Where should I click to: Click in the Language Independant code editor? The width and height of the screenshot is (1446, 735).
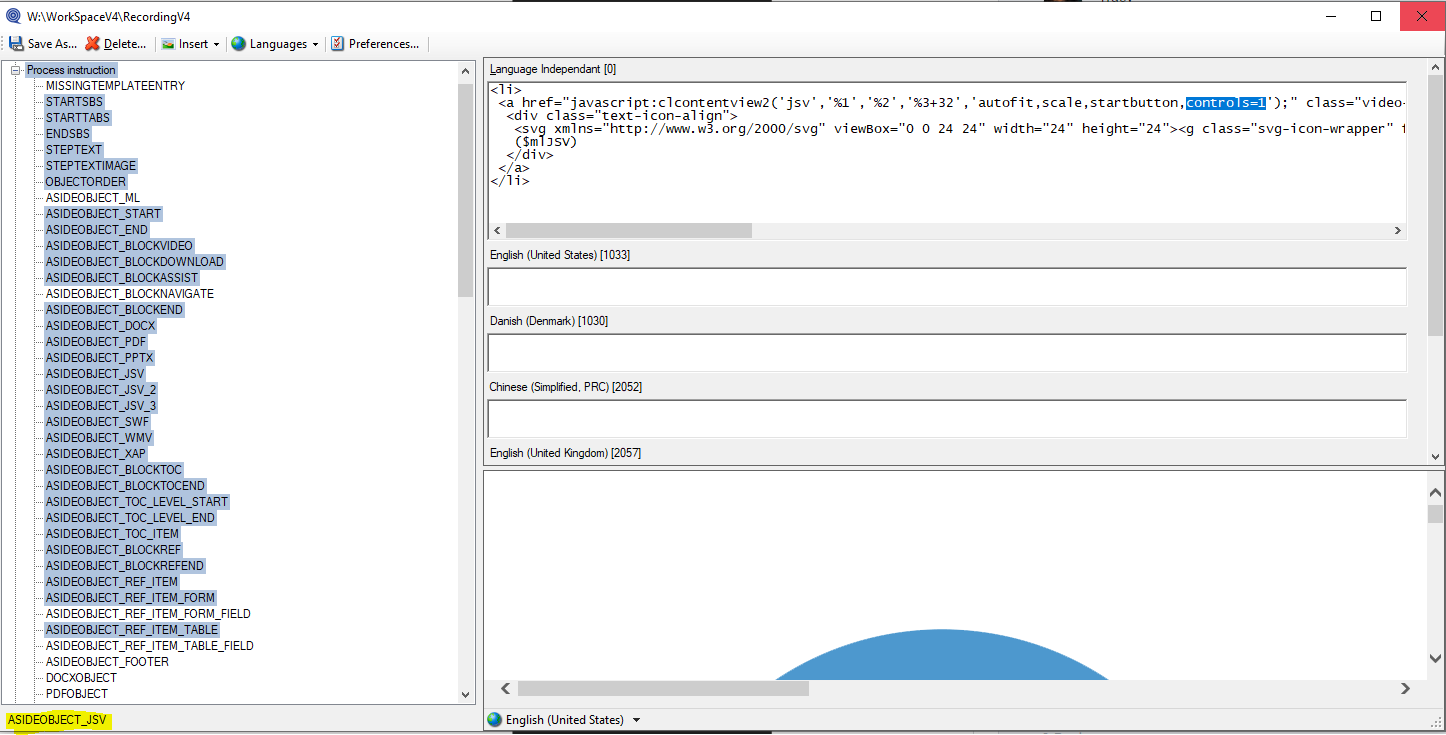pyautogui.click(x=947, y=152)
